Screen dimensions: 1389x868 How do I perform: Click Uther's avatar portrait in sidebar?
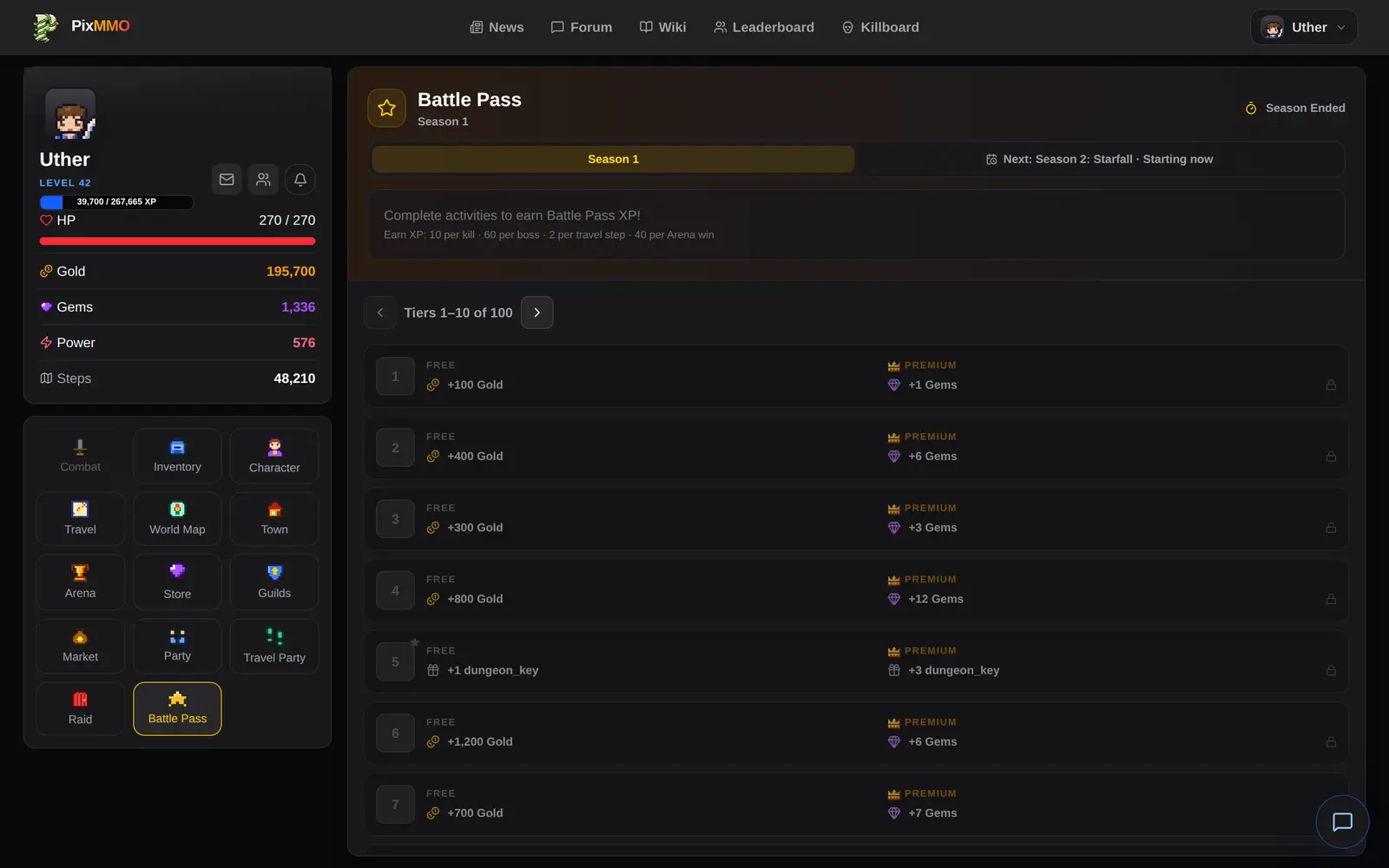[70, 115]
